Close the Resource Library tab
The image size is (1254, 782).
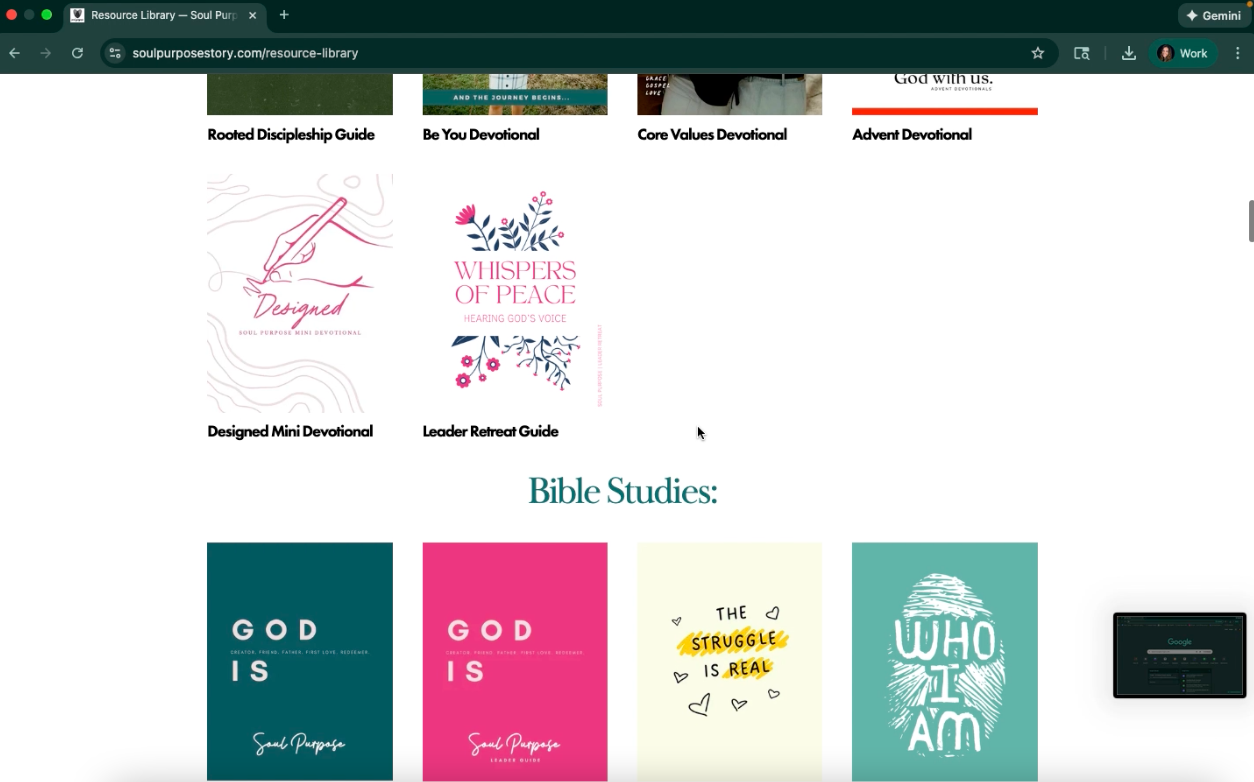(x=252, y=15)
